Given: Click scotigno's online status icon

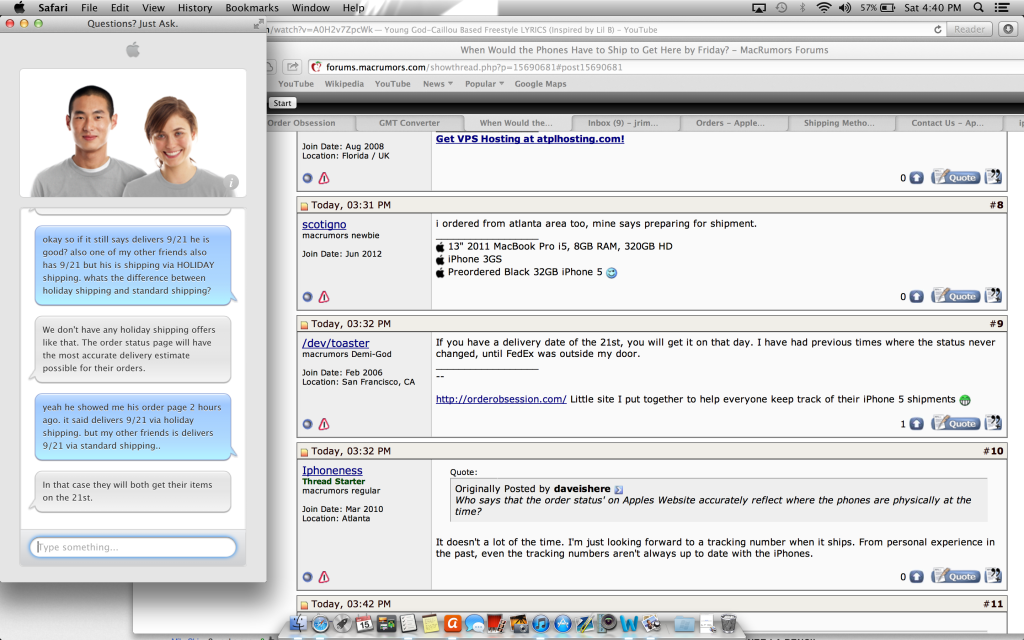Looking at the screenshot, I should point(307,297).
